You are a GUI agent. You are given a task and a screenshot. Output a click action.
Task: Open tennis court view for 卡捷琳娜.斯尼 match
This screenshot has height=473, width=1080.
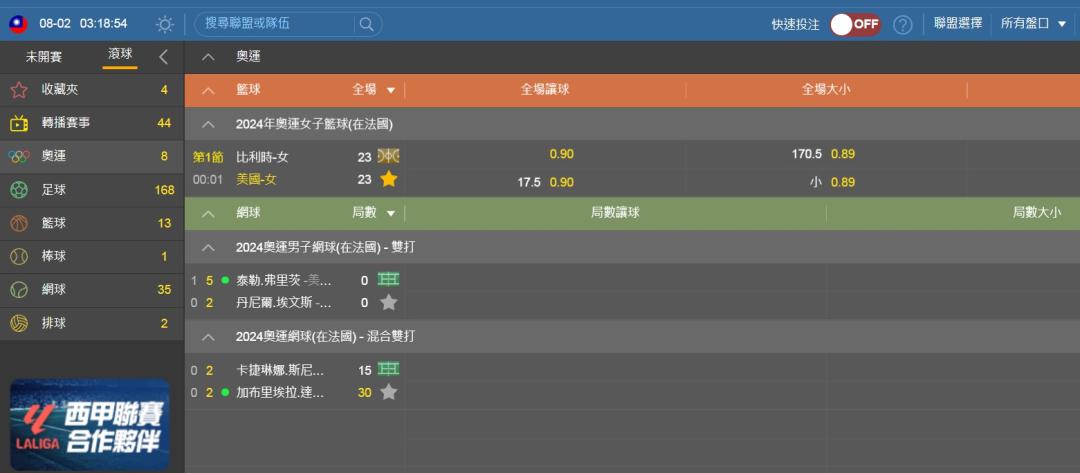388,369
